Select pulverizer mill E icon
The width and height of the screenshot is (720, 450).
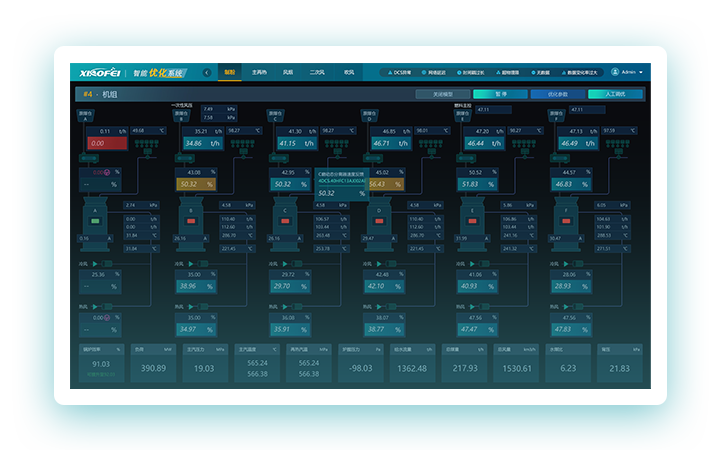(472, 224)
